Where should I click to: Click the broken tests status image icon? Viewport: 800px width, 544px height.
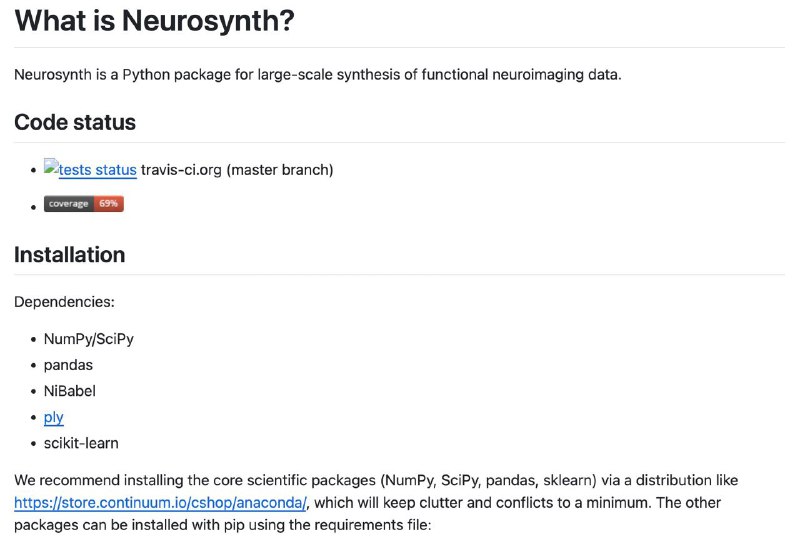point(51,166)
